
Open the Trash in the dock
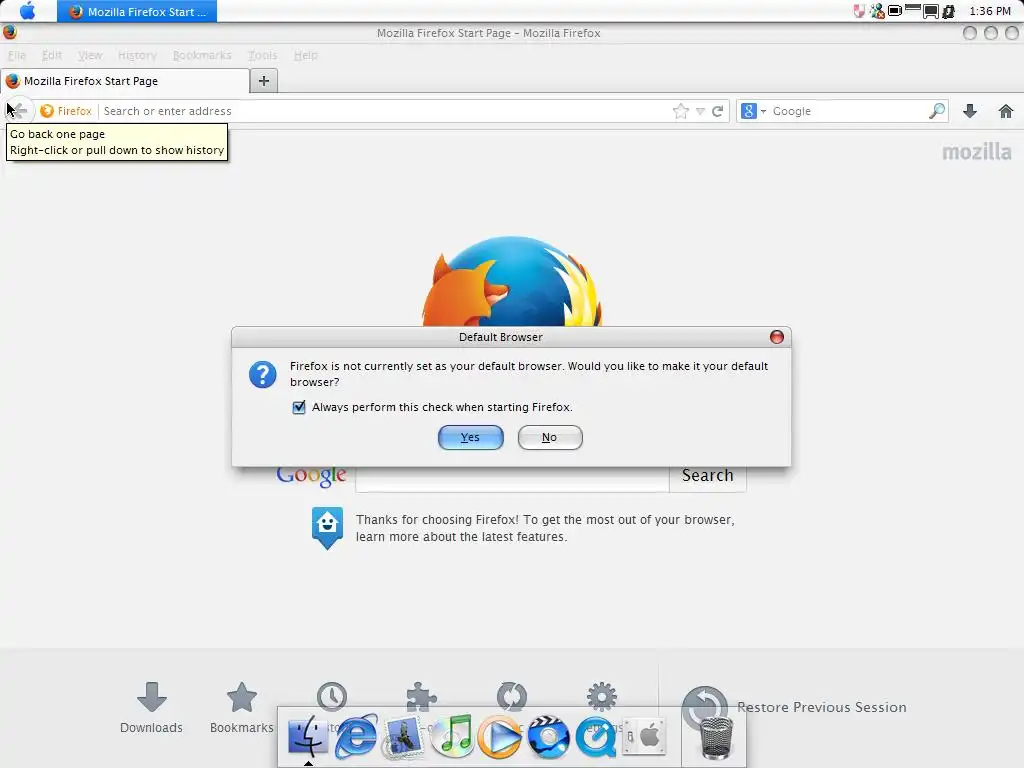(716, 738)
